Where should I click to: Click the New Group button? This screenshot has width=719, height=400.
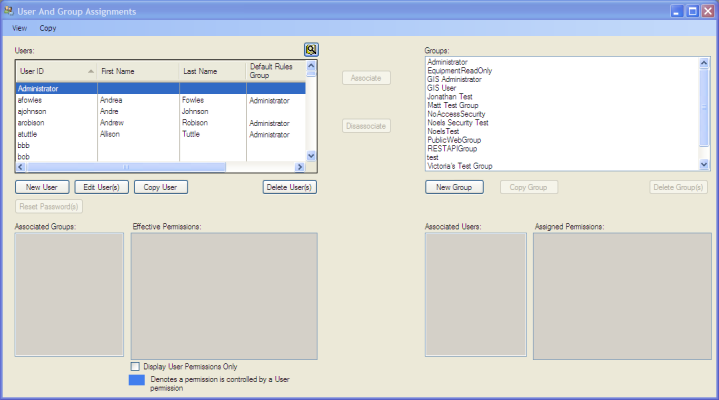(x=454, y=187)
